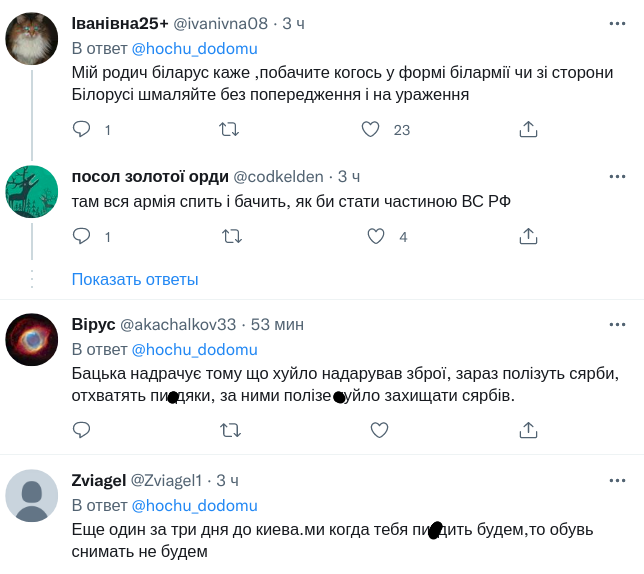The height and width of the screenshot is (574, 644).
Task: Open more options for Вірус tweet
Action: coord(618,324)
